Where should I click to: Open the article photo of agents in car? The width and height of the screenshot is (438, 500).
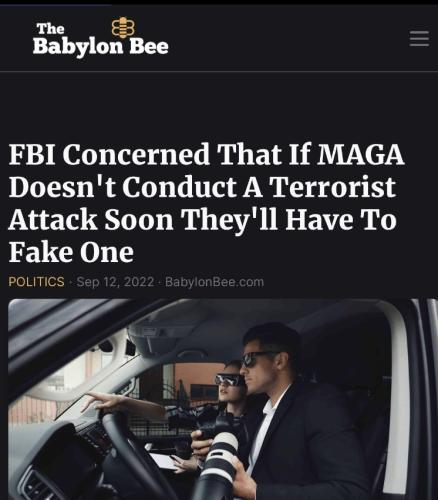tap(223, 399)
